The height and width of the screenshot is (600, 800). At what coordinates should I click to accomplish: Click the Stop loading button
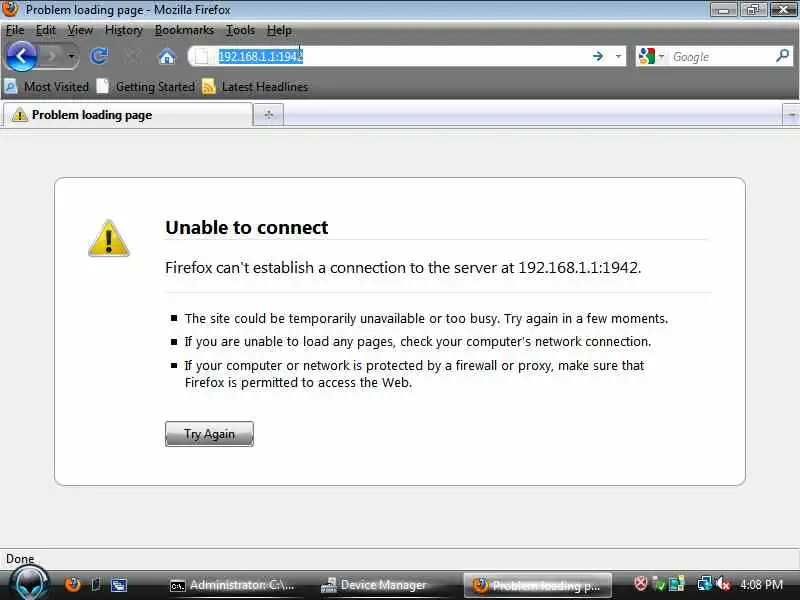[x=133, y=56]
